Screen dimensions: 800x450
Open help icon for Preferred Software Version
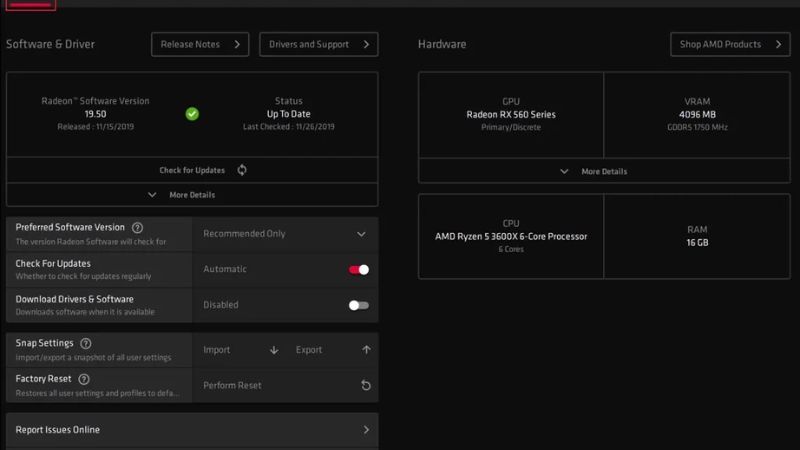137,228
